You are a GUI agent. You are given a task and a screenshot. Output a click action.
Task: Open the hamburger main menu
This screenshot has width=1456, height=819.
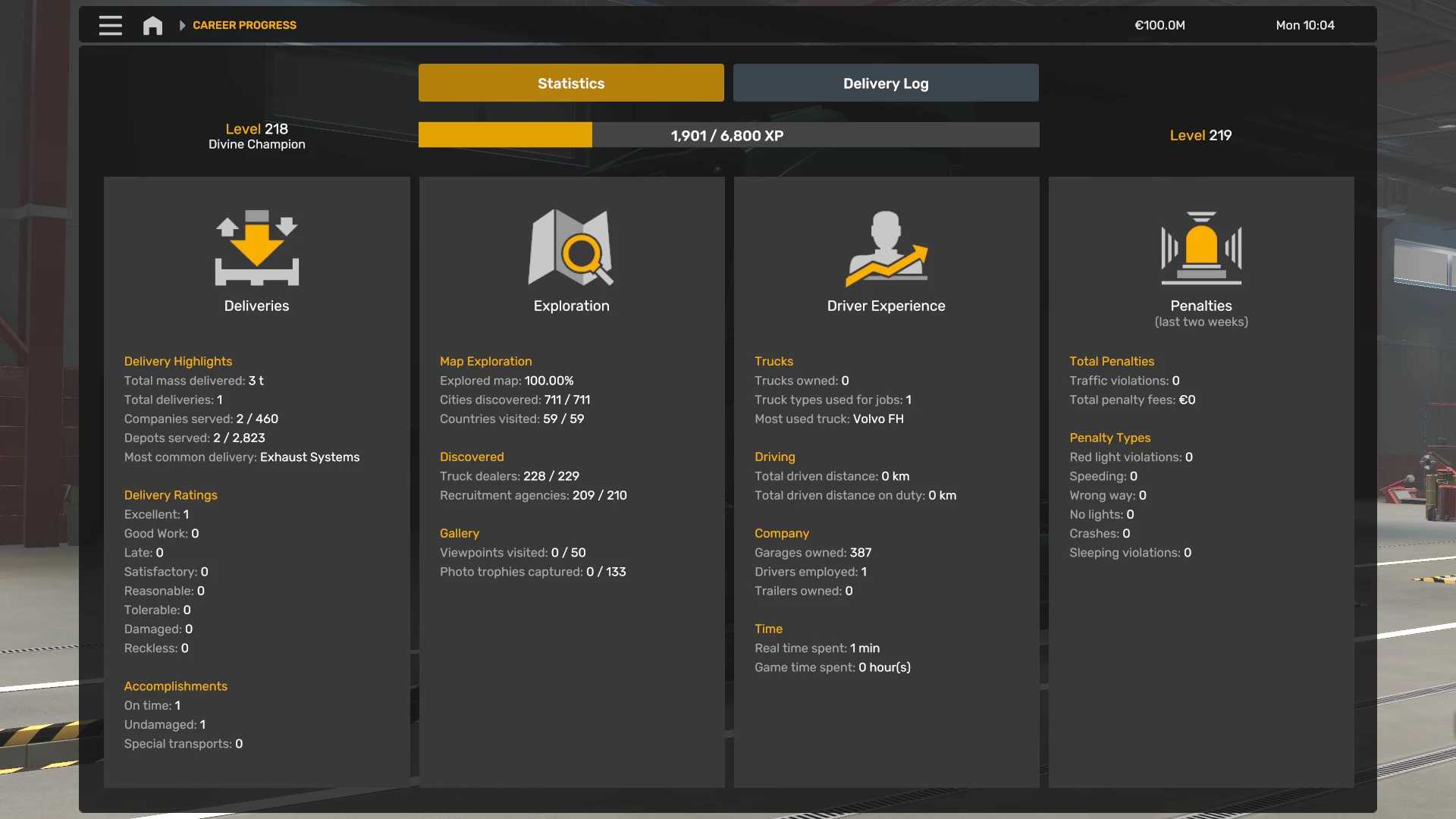pos(111,25)
